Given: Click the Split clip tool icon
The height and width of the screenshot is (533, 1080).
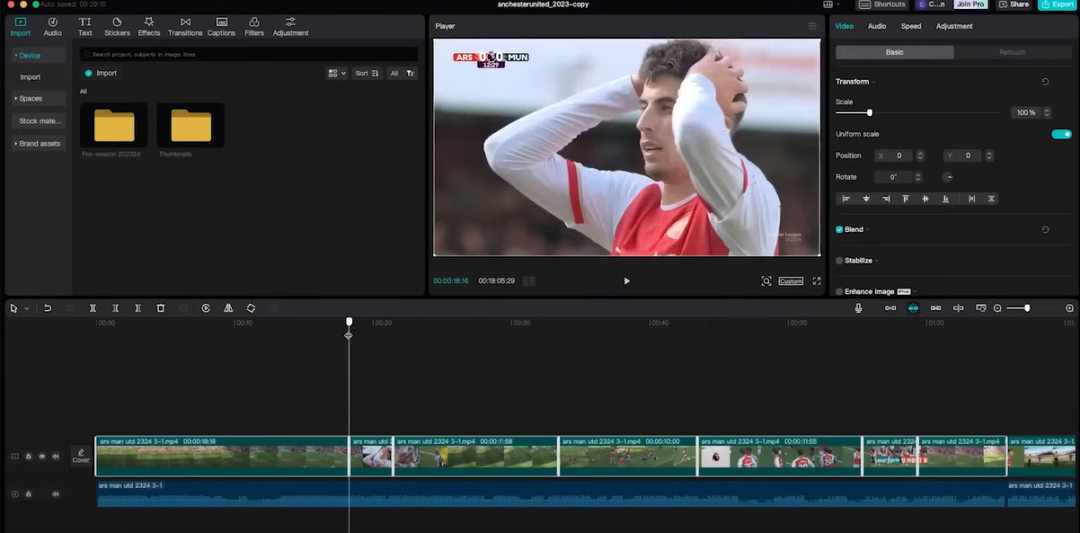Looking at the screenshot, I should pos(93,309).
